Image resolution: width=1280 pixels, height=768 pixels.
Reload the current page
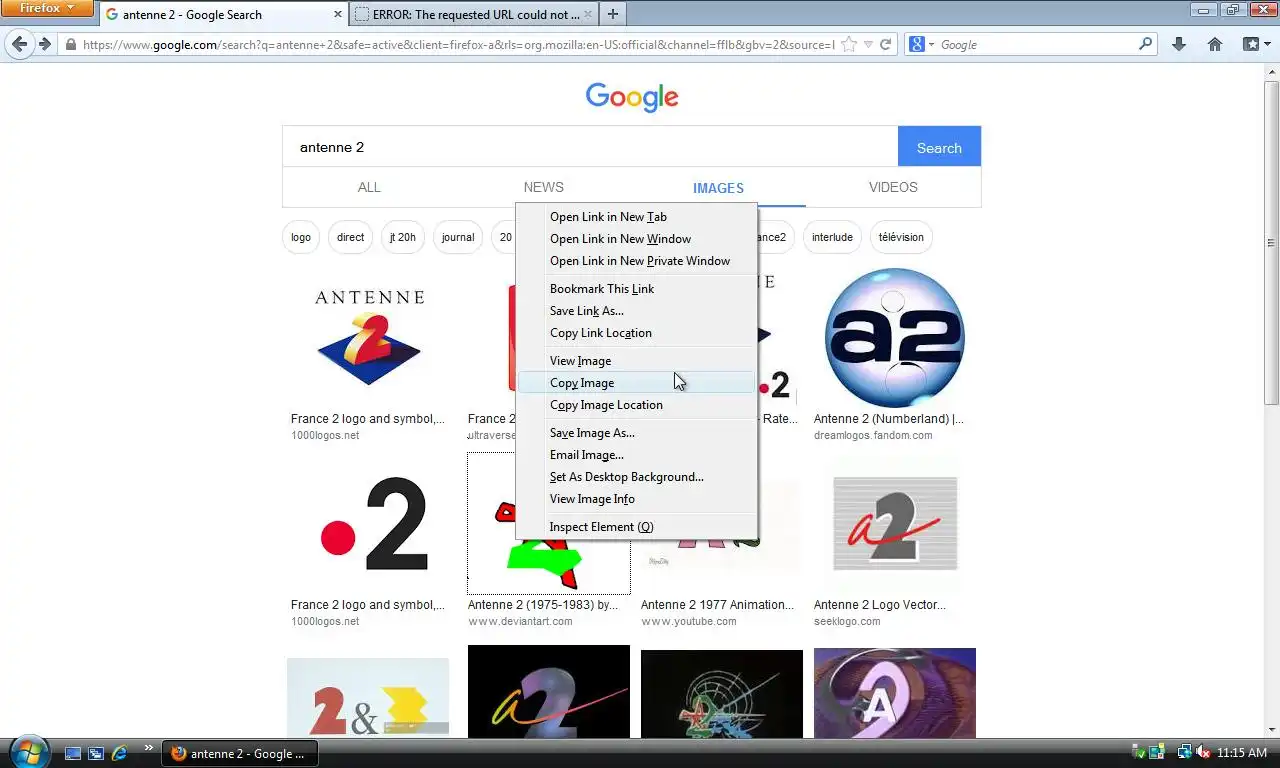pyautogui.click(x=885, y=44)
